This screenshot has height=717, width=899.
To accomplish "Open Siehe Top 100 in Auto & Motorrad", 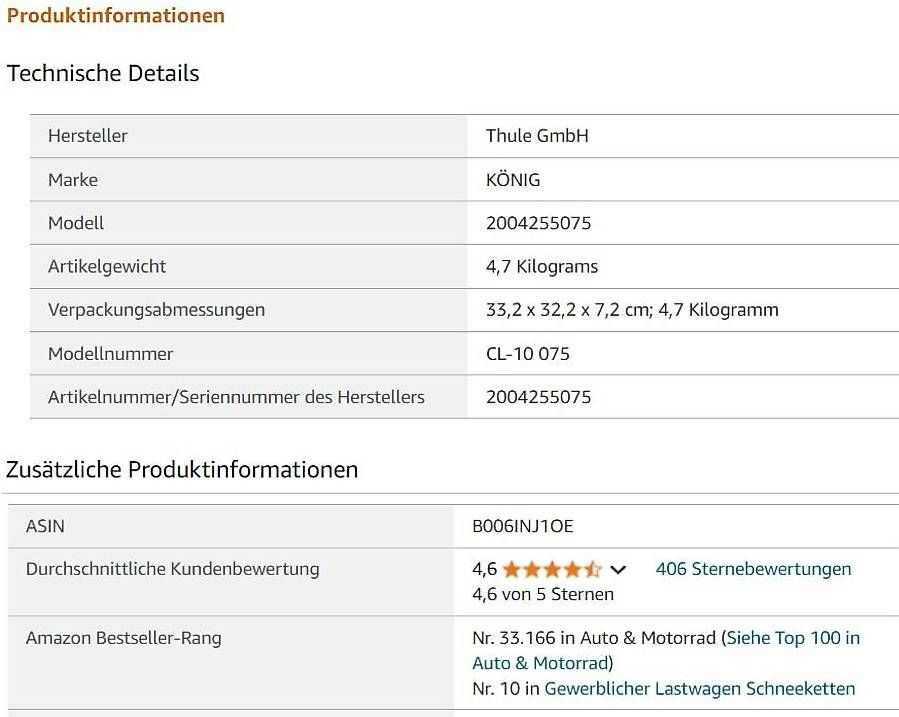I will (x=792, y=638).
